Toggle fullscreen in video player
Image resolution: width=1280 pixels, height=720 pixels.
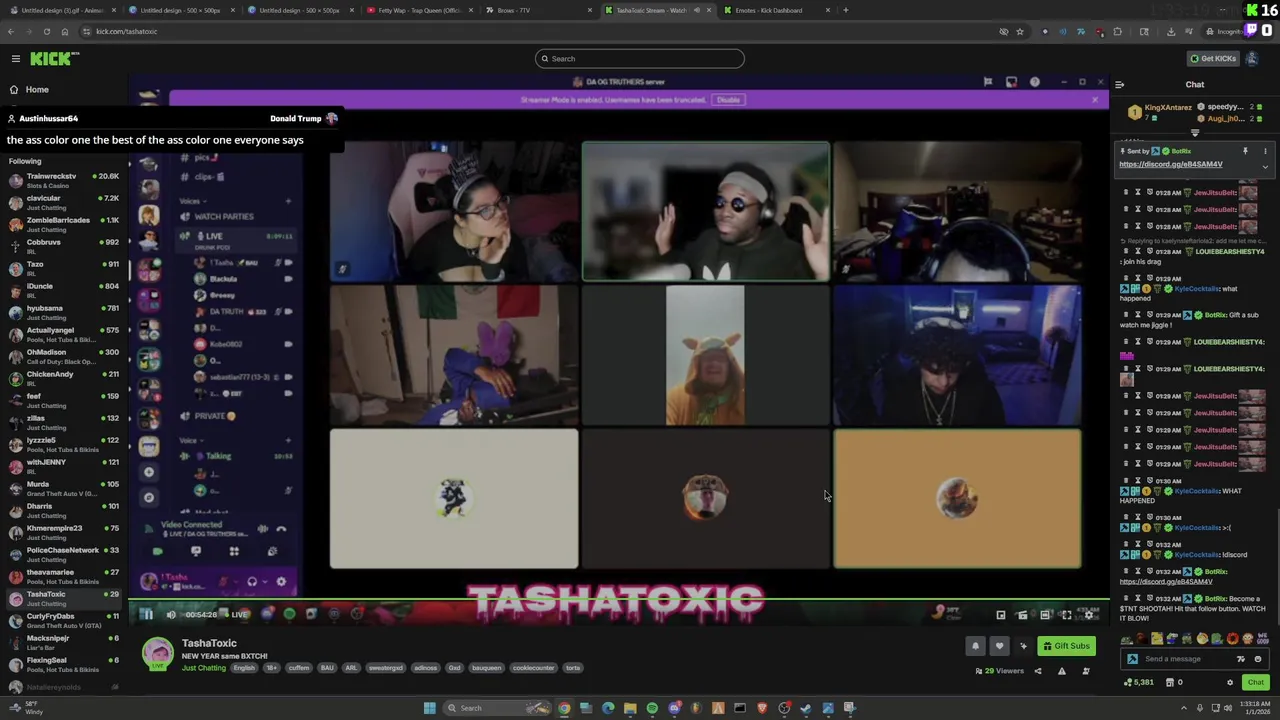pos(1067,615)
